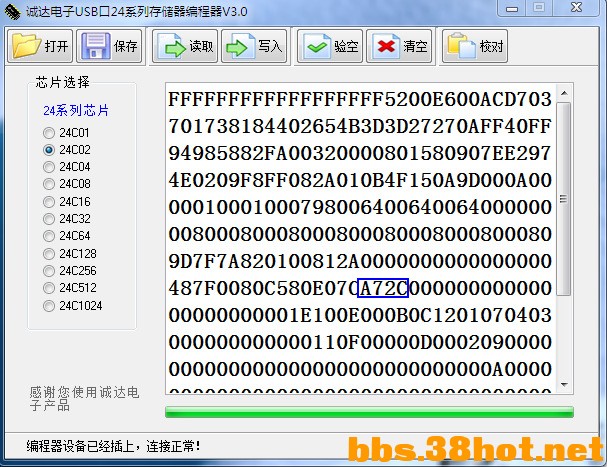Screen dimensions: 607x467
Task: Click the 打开 open file button
Action: click(40, 46)
